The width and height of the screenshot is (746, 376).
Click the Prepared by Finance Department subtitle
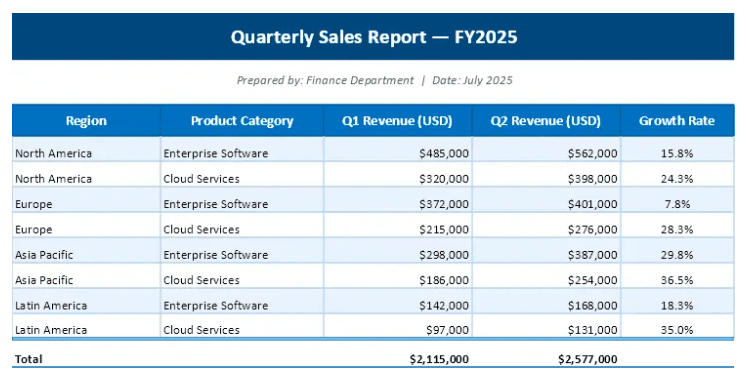point(374,80)
